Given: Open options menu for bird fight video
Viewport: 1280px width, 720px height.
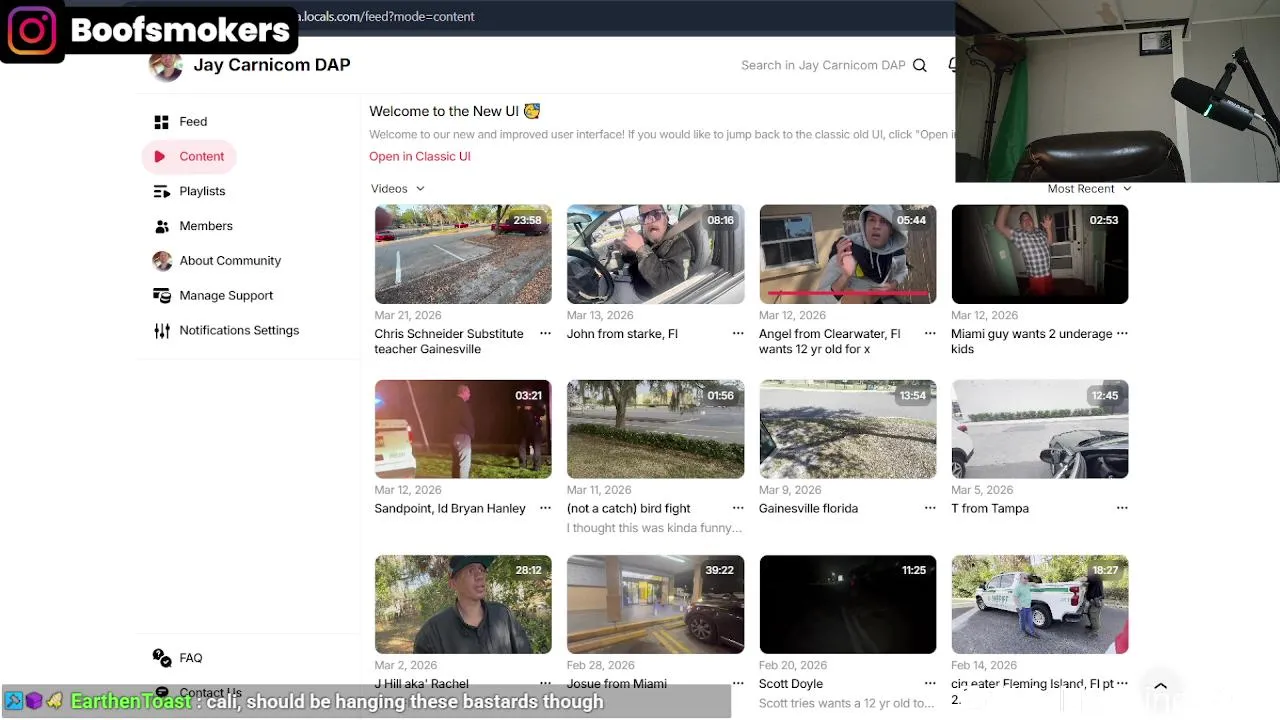Looking at the screenshot, I should point(738,508).
